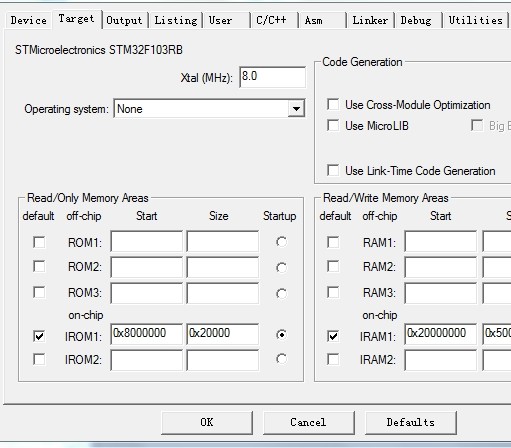Confirm settings with OK button

[x=207, y=423]
